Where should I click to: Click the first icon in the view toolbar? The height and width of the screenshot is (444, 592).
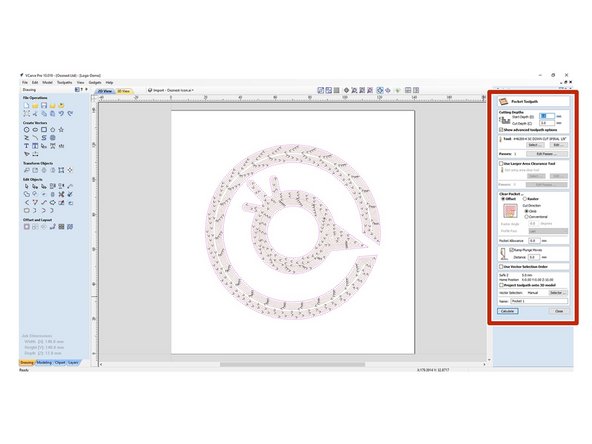click(321, 90)
